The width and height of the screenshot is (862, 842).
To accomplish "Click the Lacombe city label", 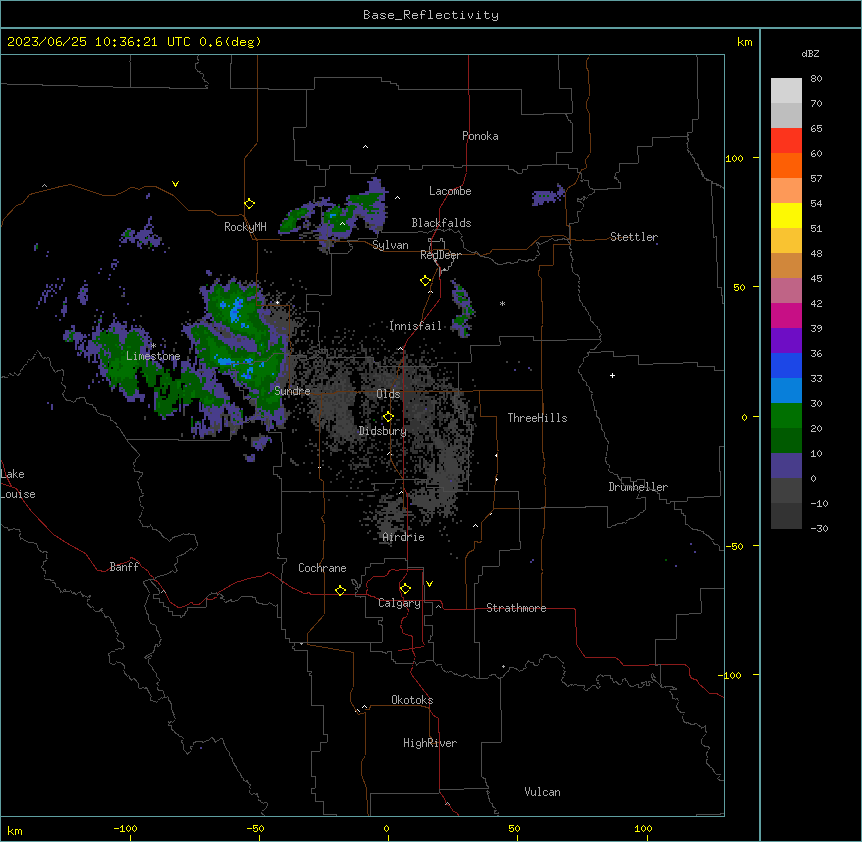I will (x=450, y=191).
